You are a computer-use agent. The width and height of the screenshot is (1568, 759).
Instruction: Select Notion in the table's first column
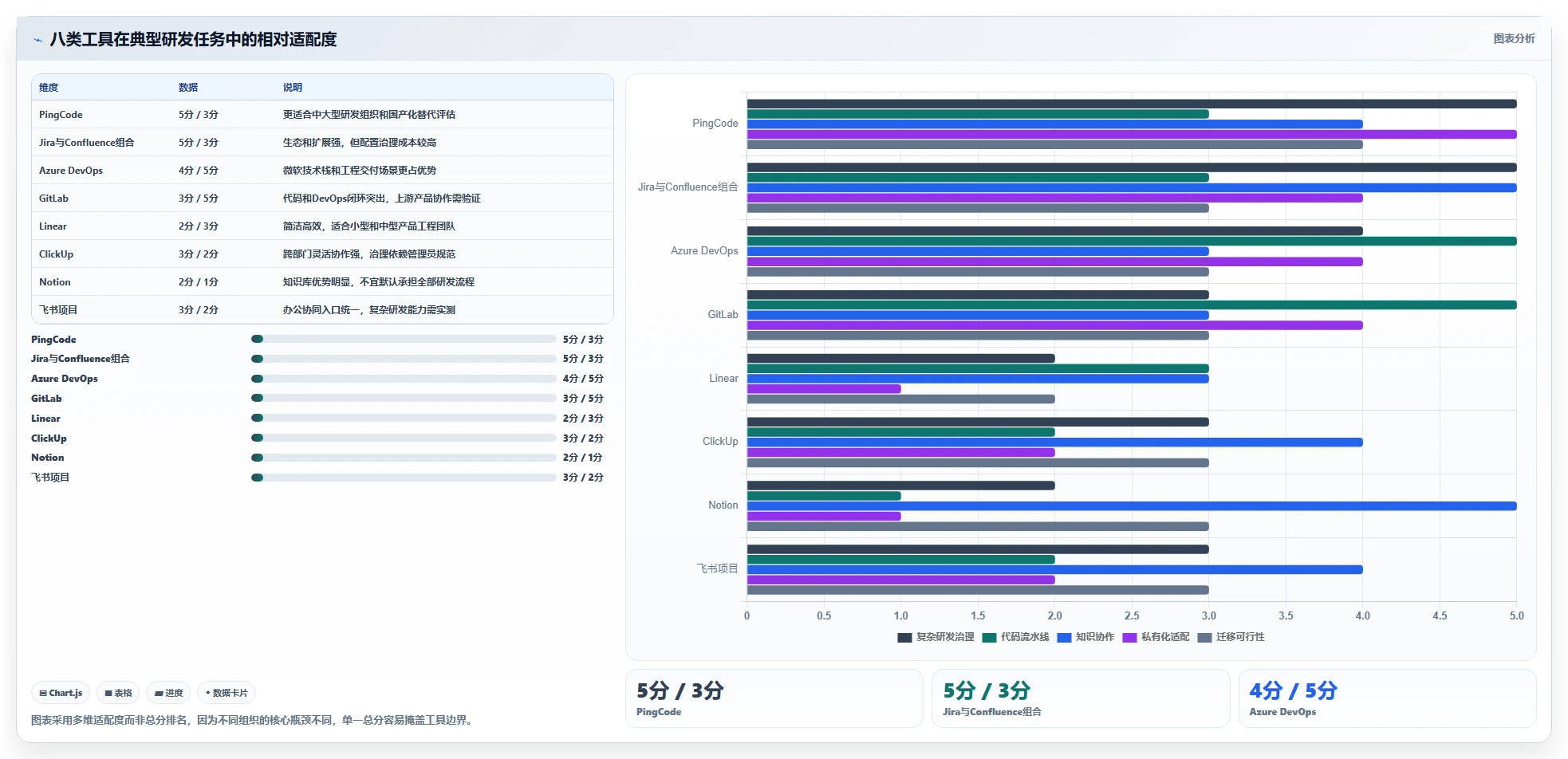(55, 282)
